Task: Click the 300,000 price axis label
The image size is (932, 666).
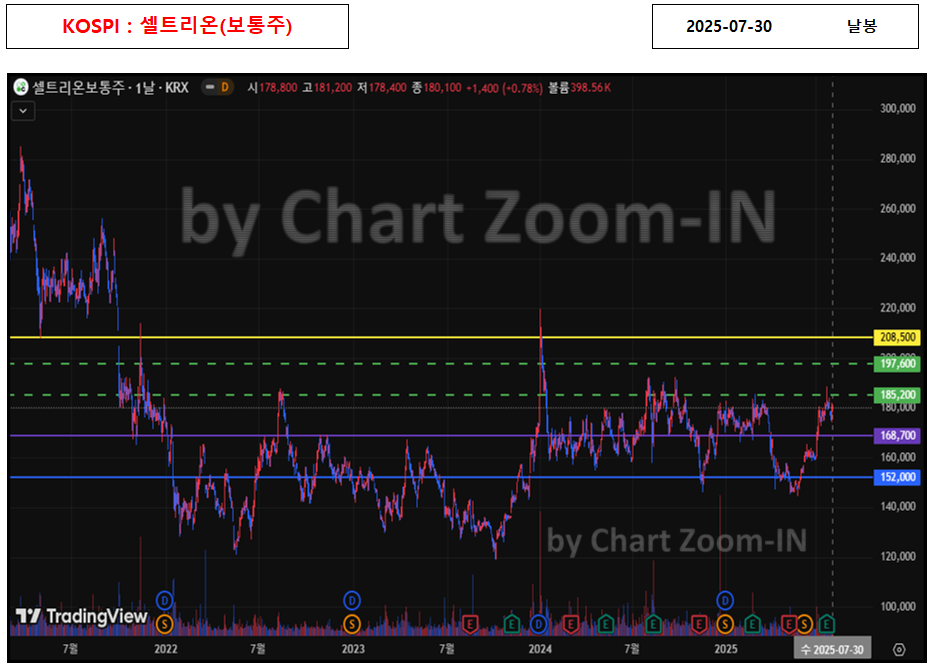Action: pyautogui.click(x=898, y=108)
